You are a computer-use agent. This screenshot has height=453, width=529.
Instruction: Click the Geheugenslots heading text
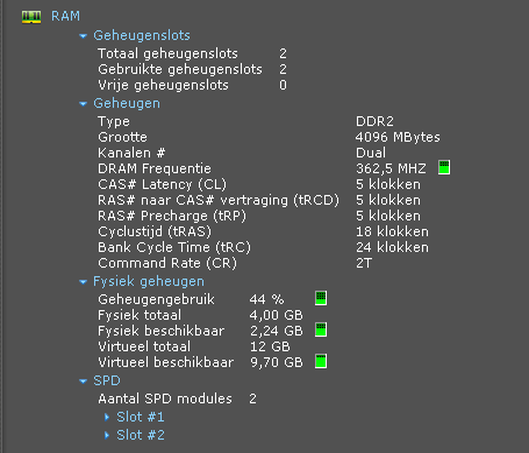tap(142, 36)
